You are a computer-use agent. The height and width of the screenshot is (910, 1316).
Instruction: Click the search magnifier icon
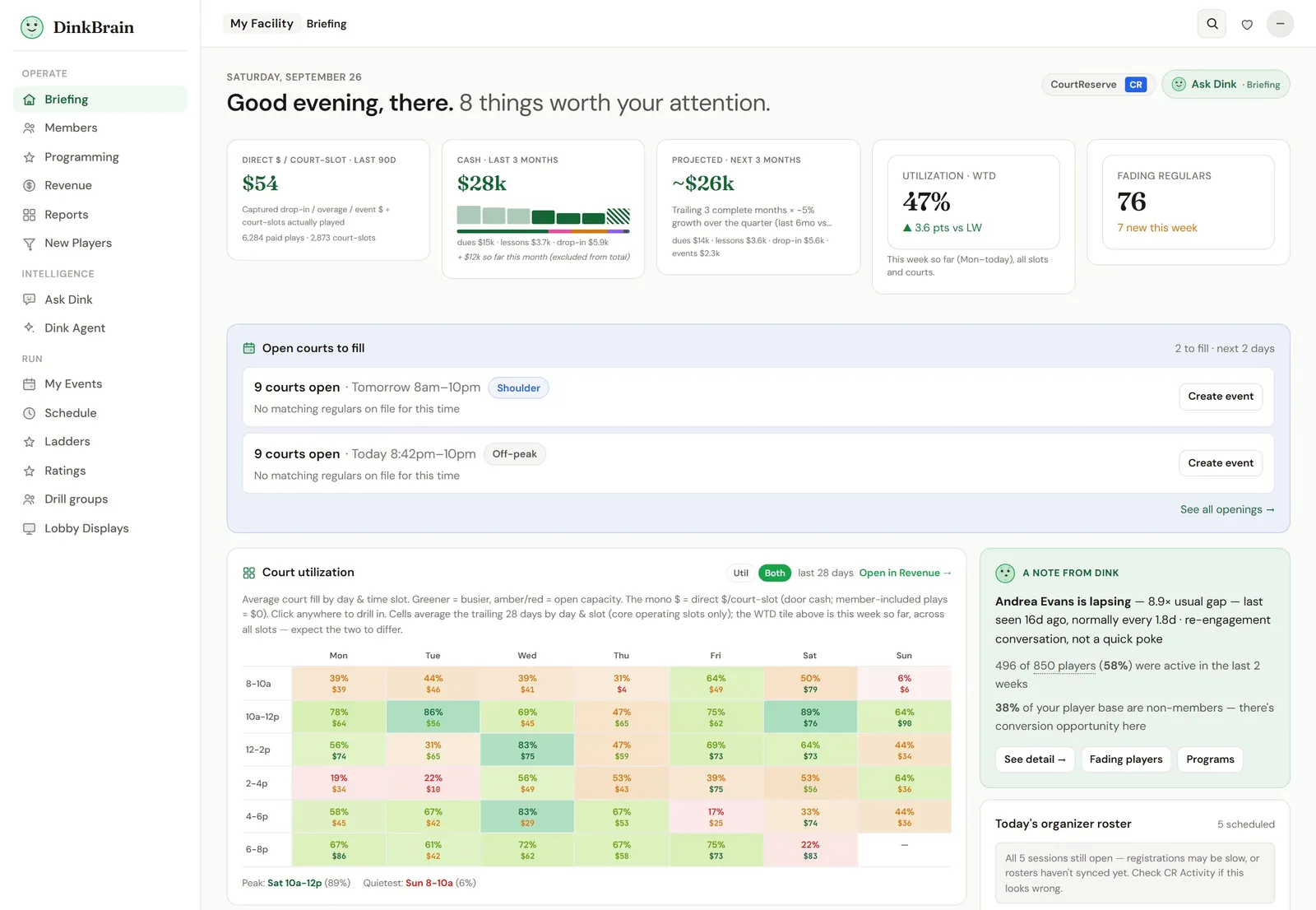pyautogui.click(x=1212, y=24)
